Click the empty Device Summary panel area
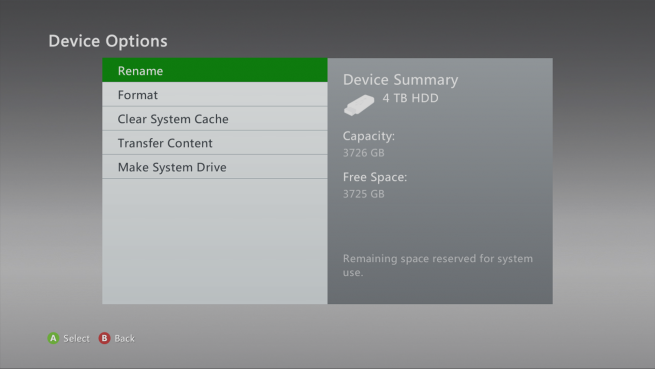The image size is (655, 369). (440, 226)
